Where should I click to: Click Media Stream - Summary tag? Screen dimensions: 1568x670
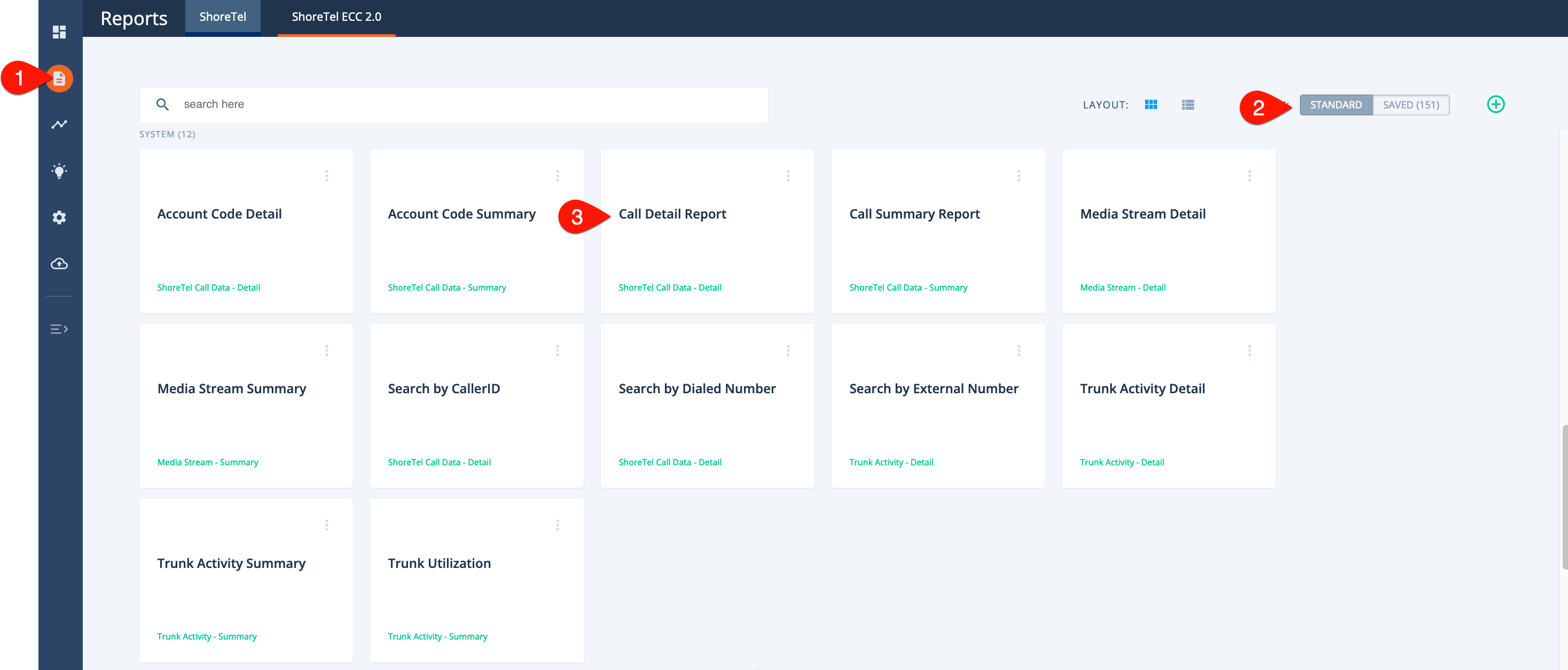(208, 462)
